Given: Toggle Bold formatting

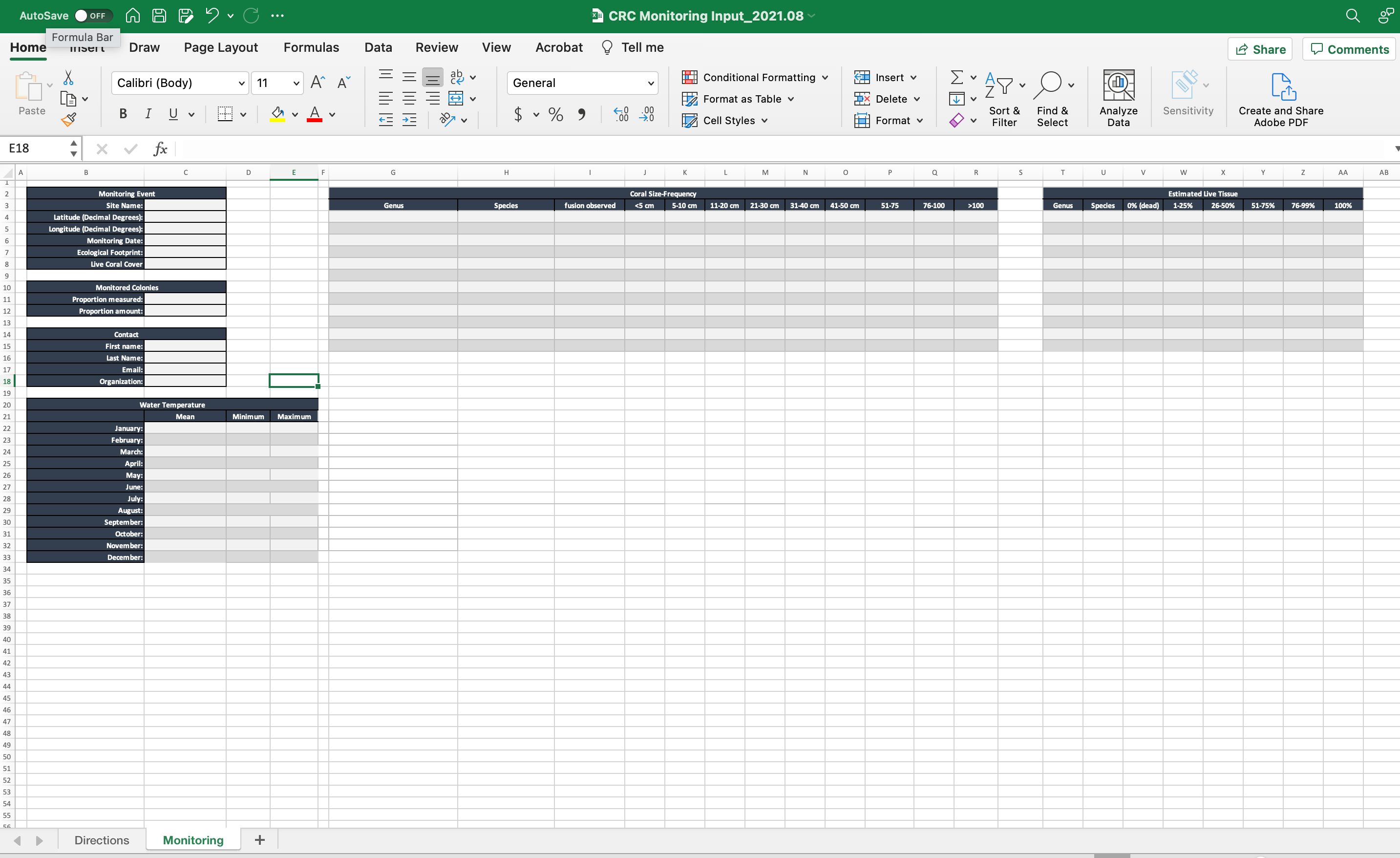Looking at the screenshot, I should [123, 114].
